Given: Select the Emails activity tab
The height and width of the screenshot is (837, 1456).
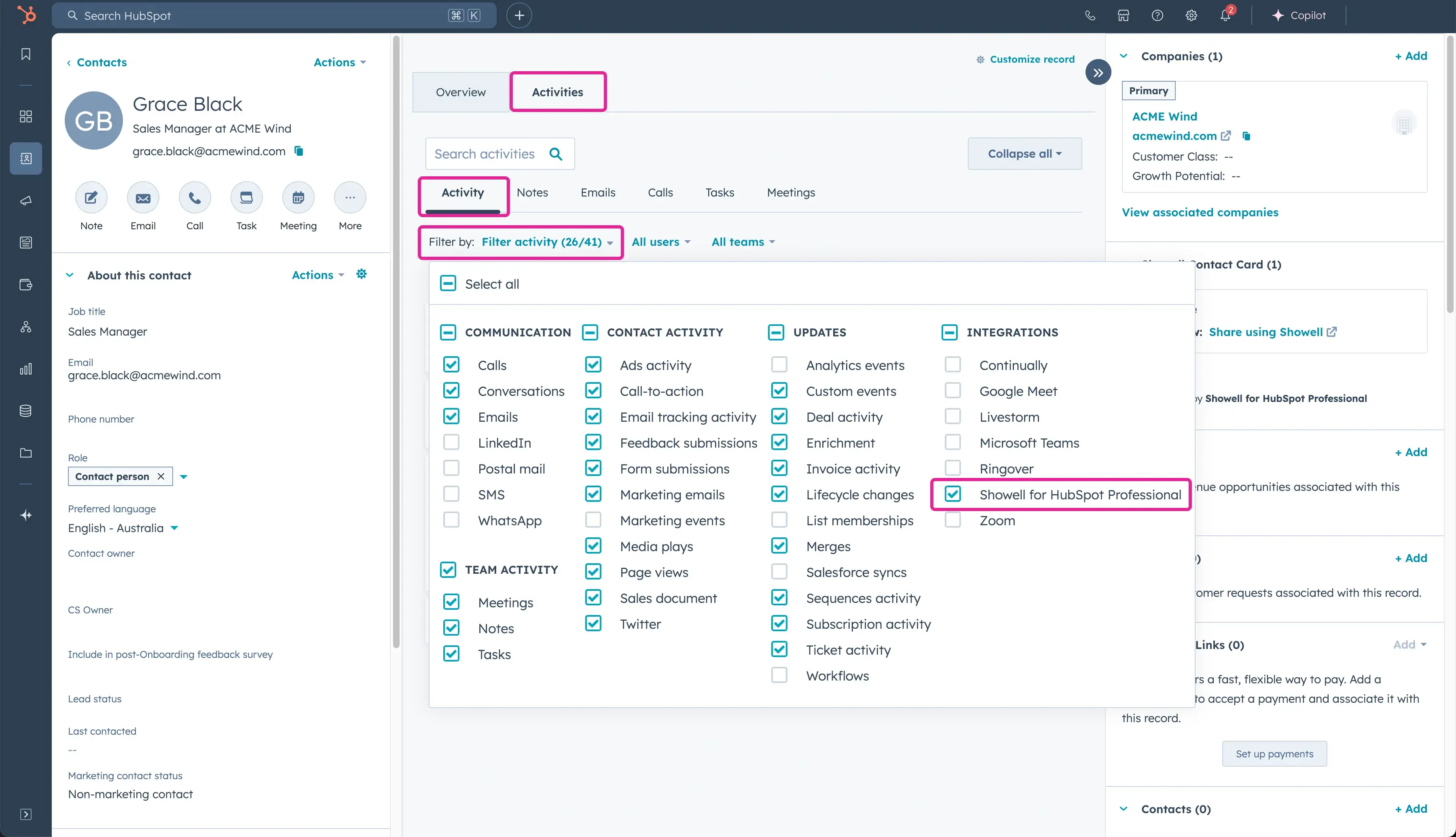Looking at the screenshot, I should click(598, 192).
